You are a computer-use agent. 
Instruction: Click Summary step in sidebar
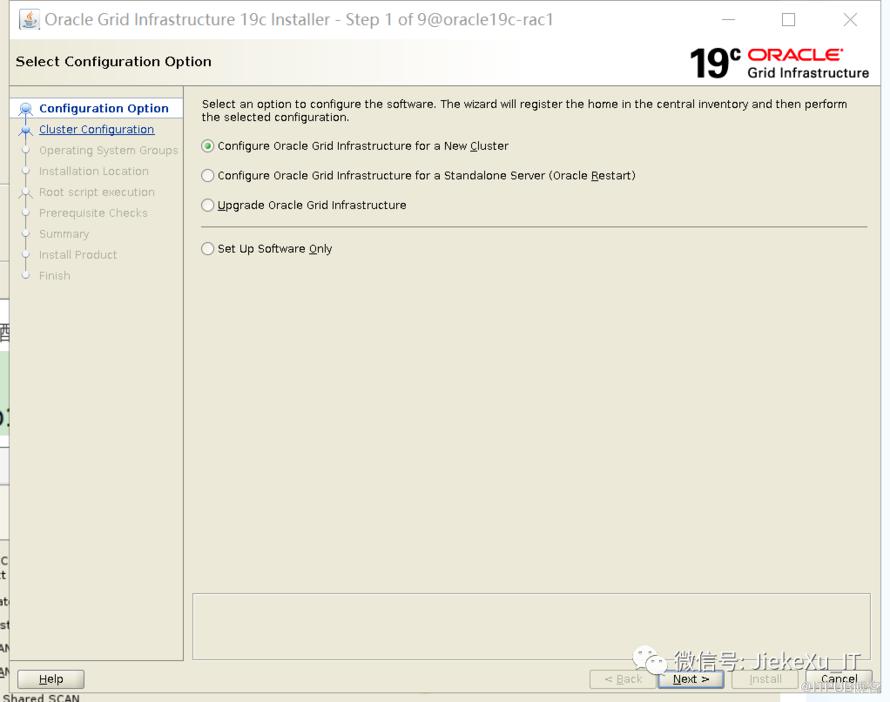coord(64,234)
